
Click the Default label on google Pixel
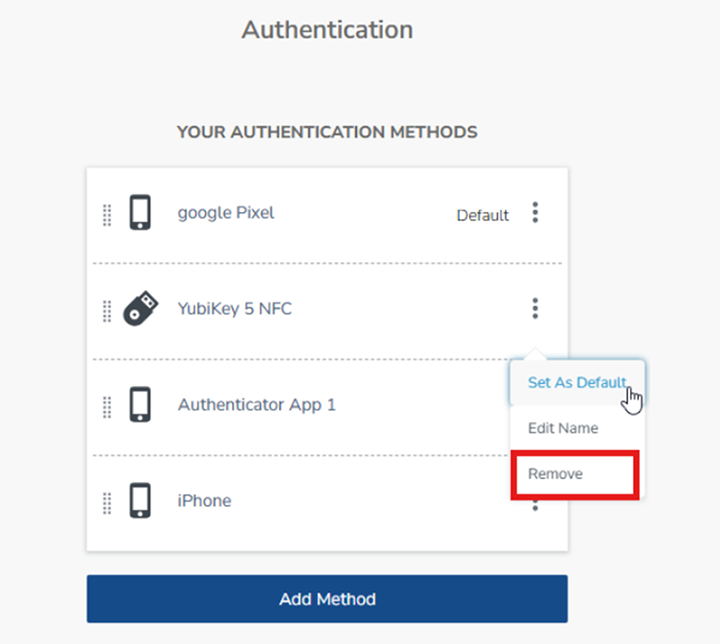483,215
